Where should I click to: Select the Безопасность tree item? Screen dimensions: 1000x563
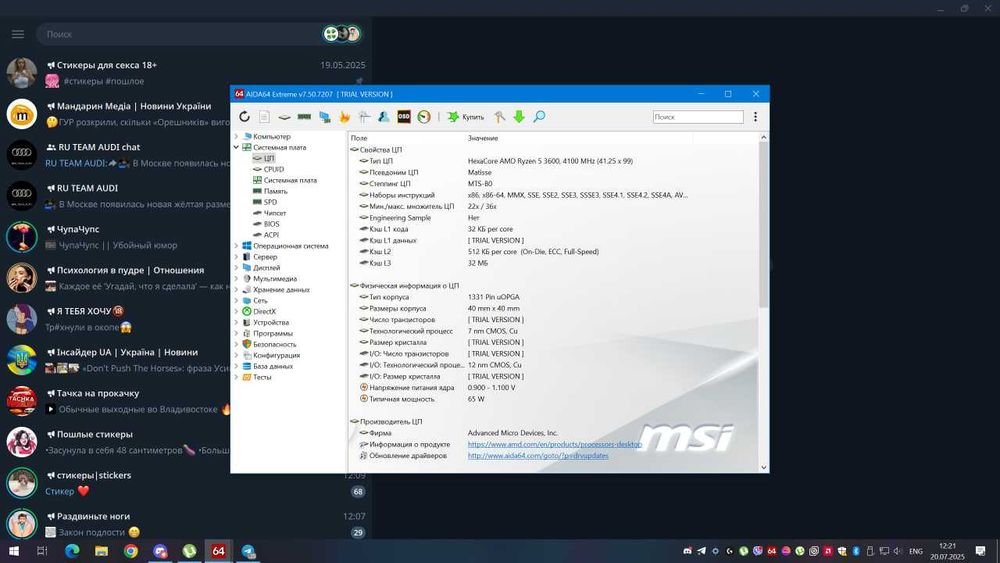274,344
